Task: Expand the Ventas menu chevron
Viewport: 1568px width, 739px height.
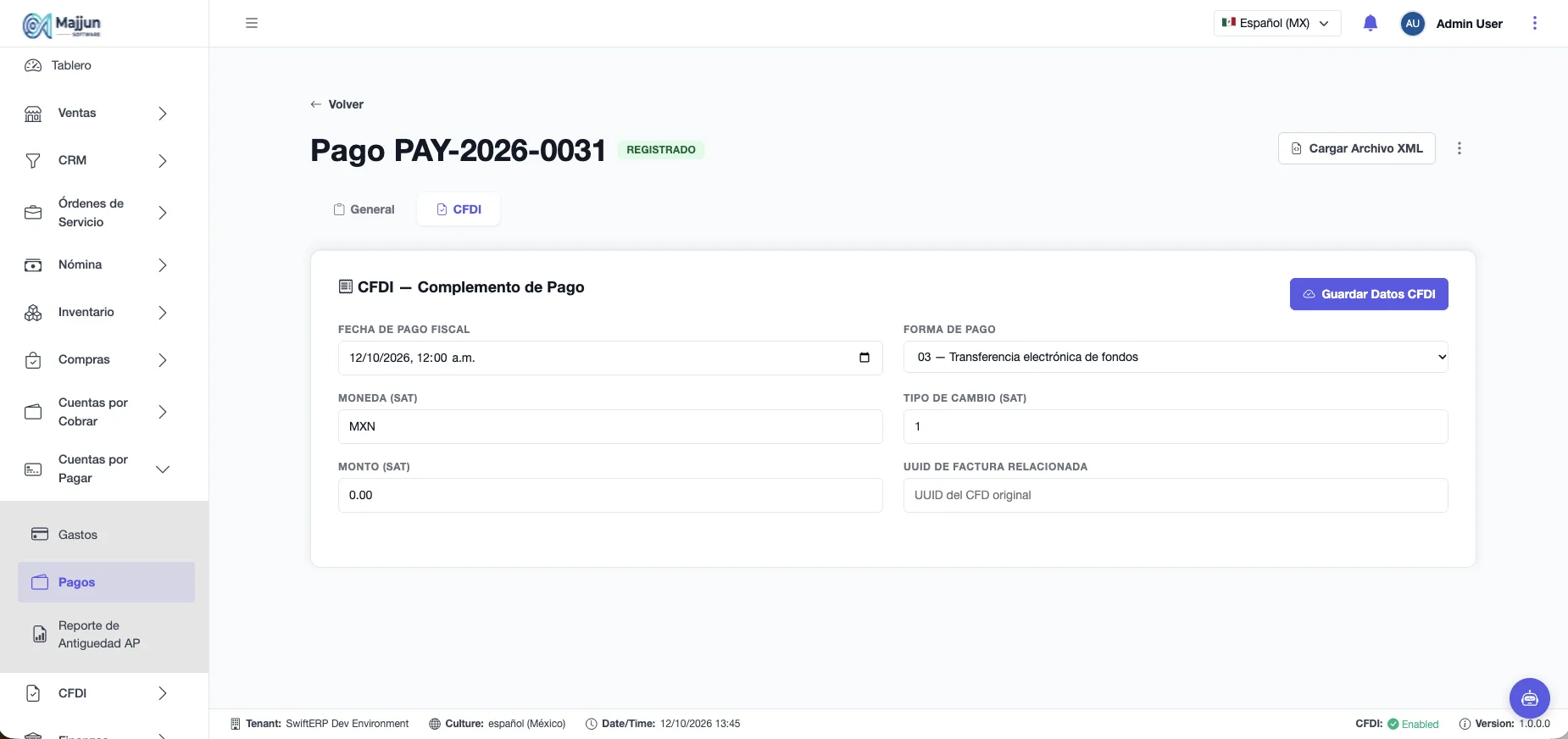Action: (x=163, y=114)
